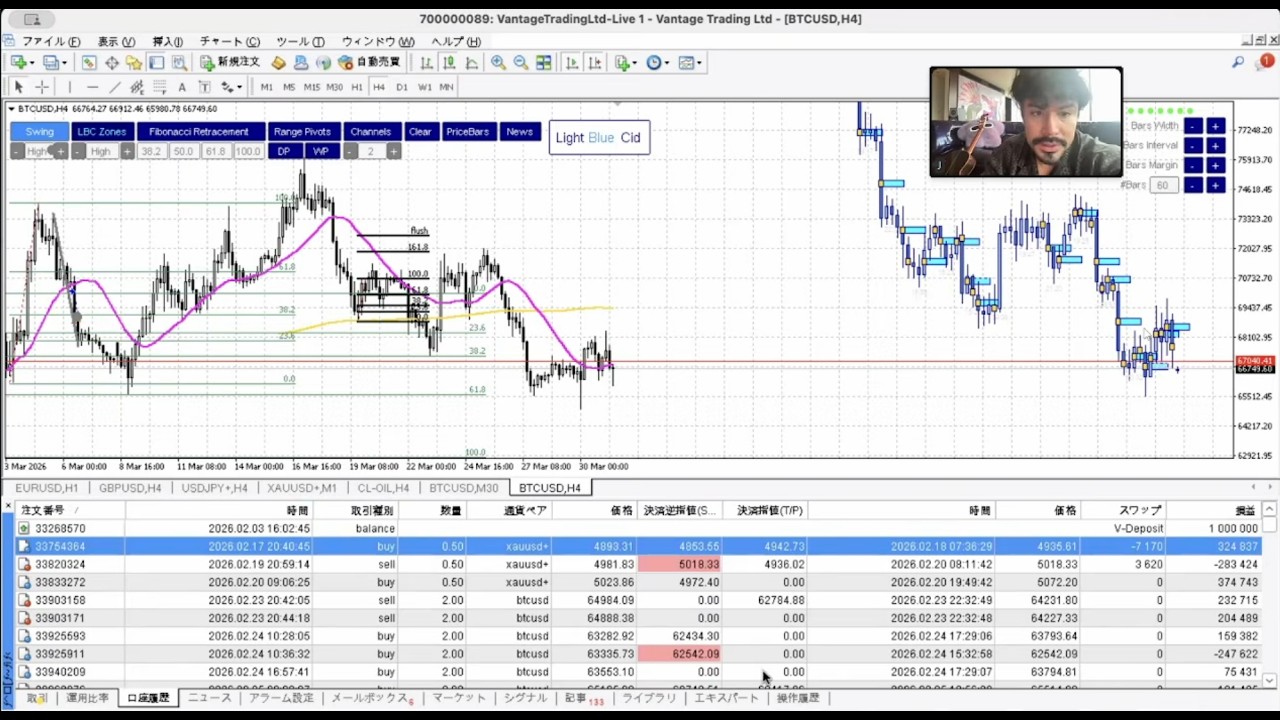
Task: Switch timeframe to D1
Action: (402, 87)
